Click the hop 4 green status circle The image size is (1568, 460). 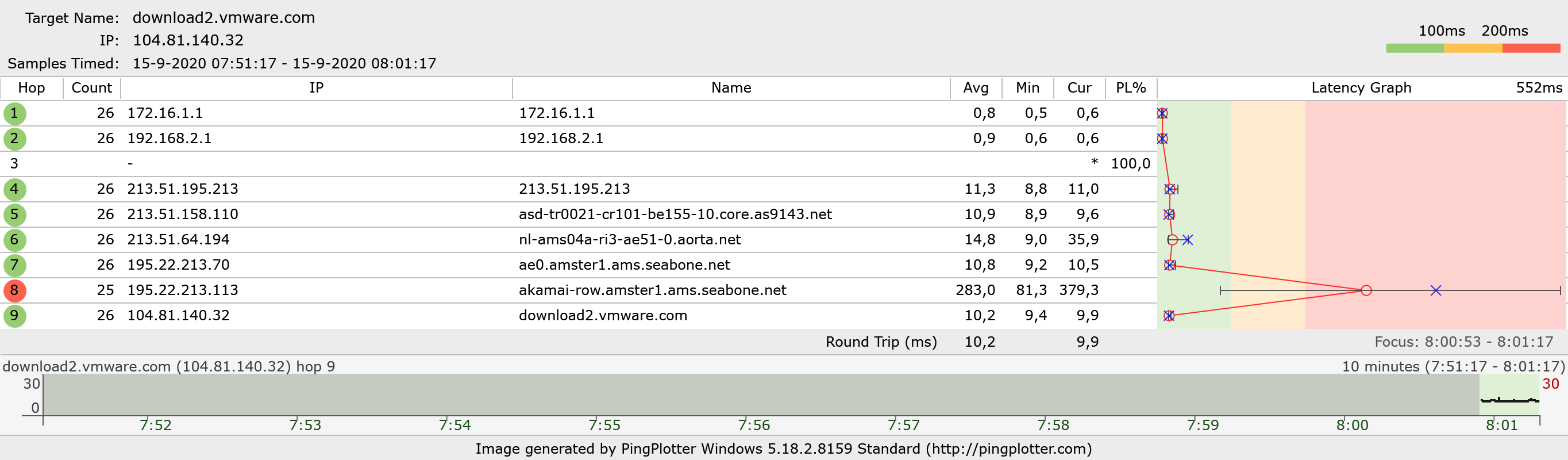(x=14, y=190)
